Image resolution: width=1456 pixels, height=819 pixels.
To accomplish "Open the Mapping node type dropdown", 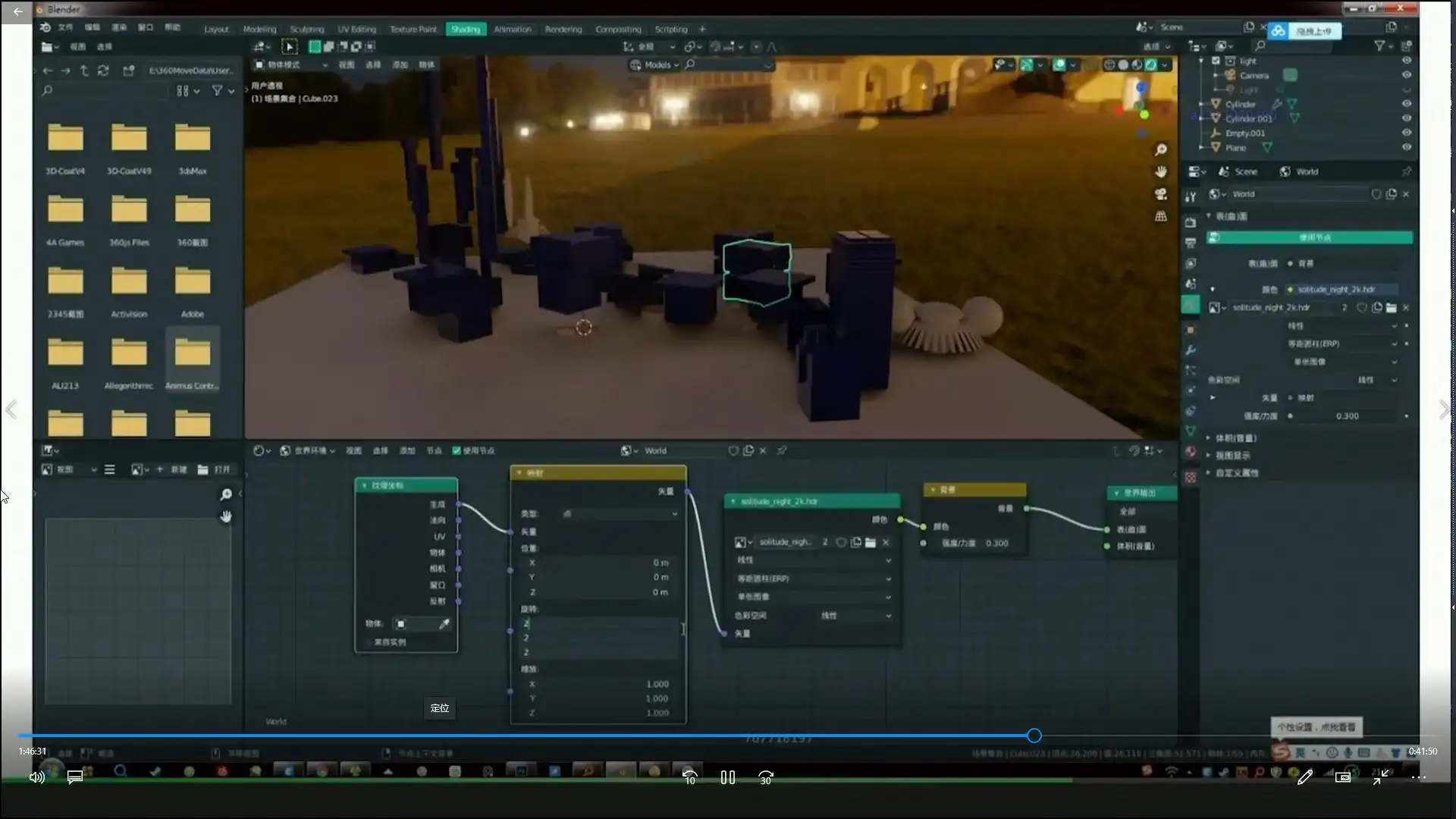I will click(620, 514).
